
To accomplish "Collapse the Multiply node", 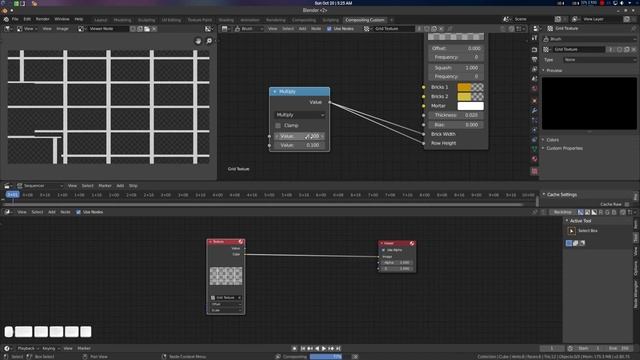I will point(274,92).
